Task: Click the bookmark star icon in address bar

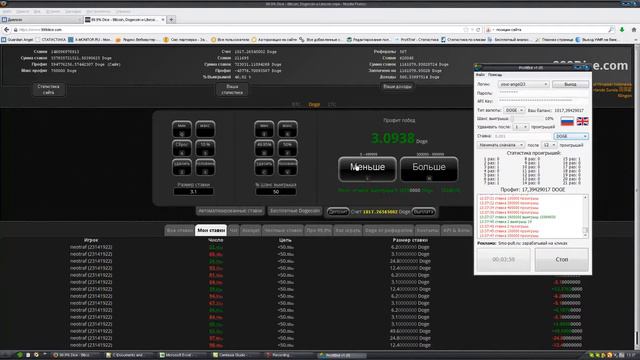Action: [x=466, y=30]
